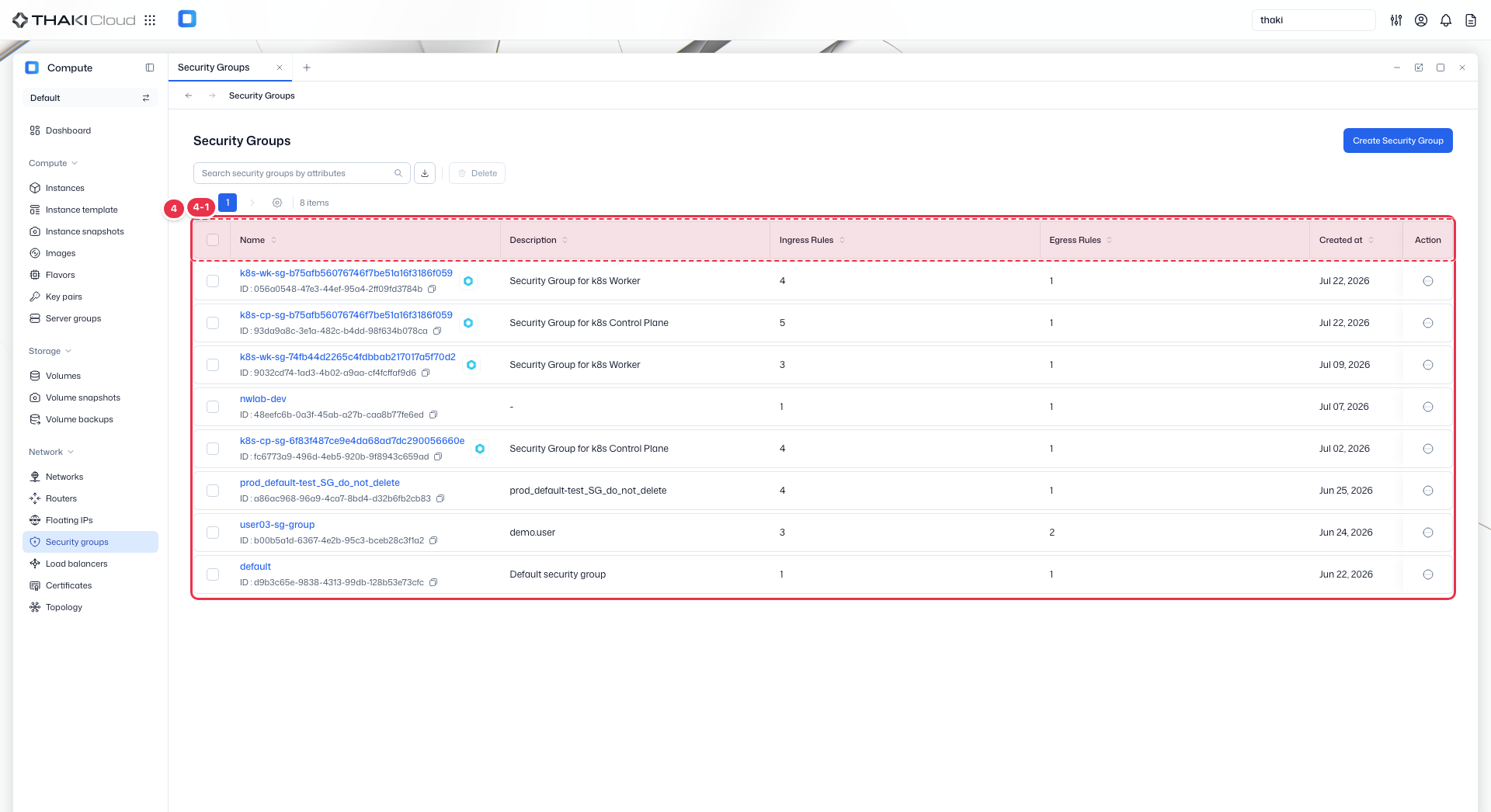This screenshot has width=1491, height=812.
Task: Click the thaki search box in header
Action: 1314,20
